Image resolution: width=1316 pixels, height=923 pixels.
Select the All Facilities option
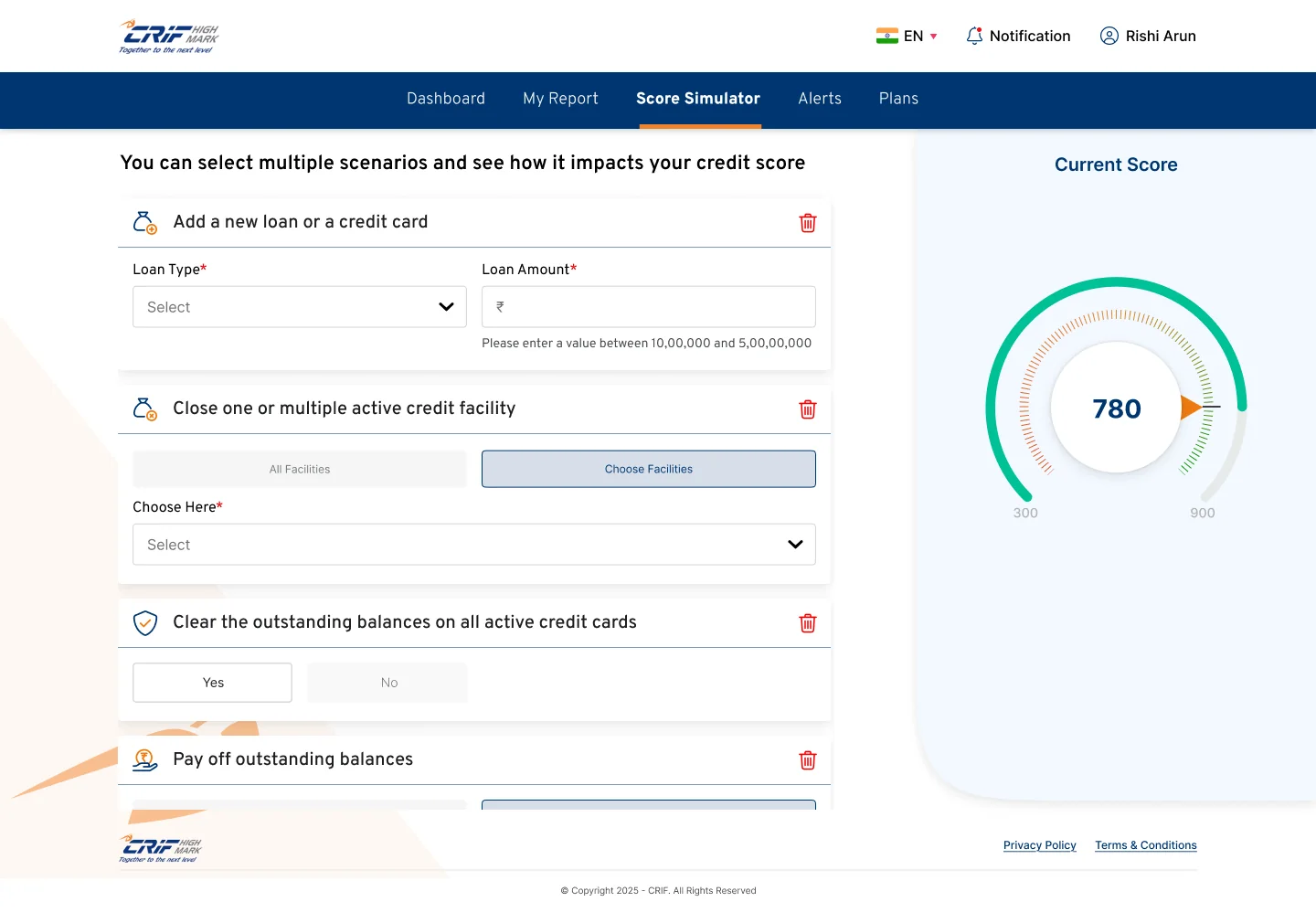[300, 469]
